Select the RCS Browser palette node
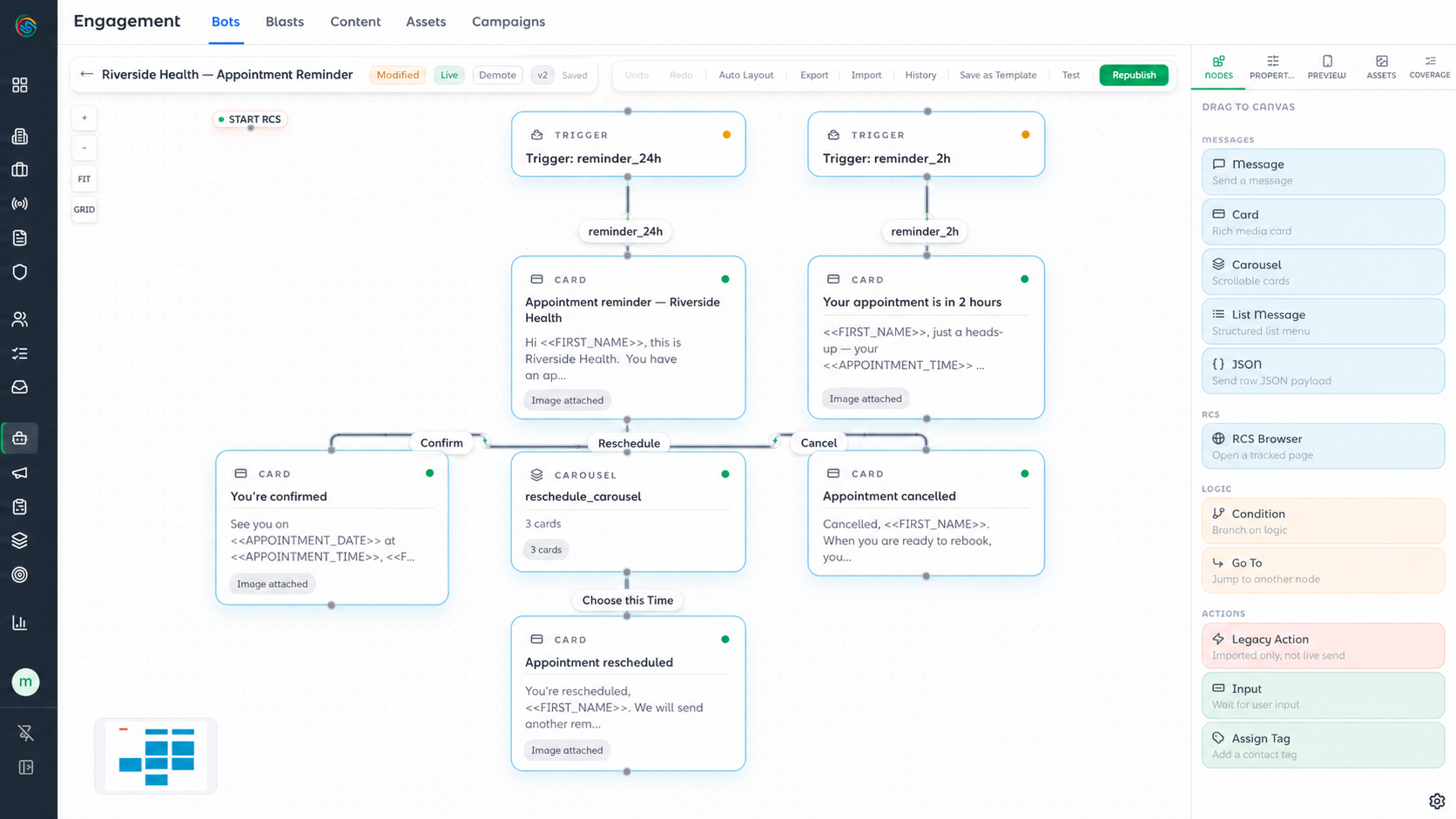 point(1323,446)
